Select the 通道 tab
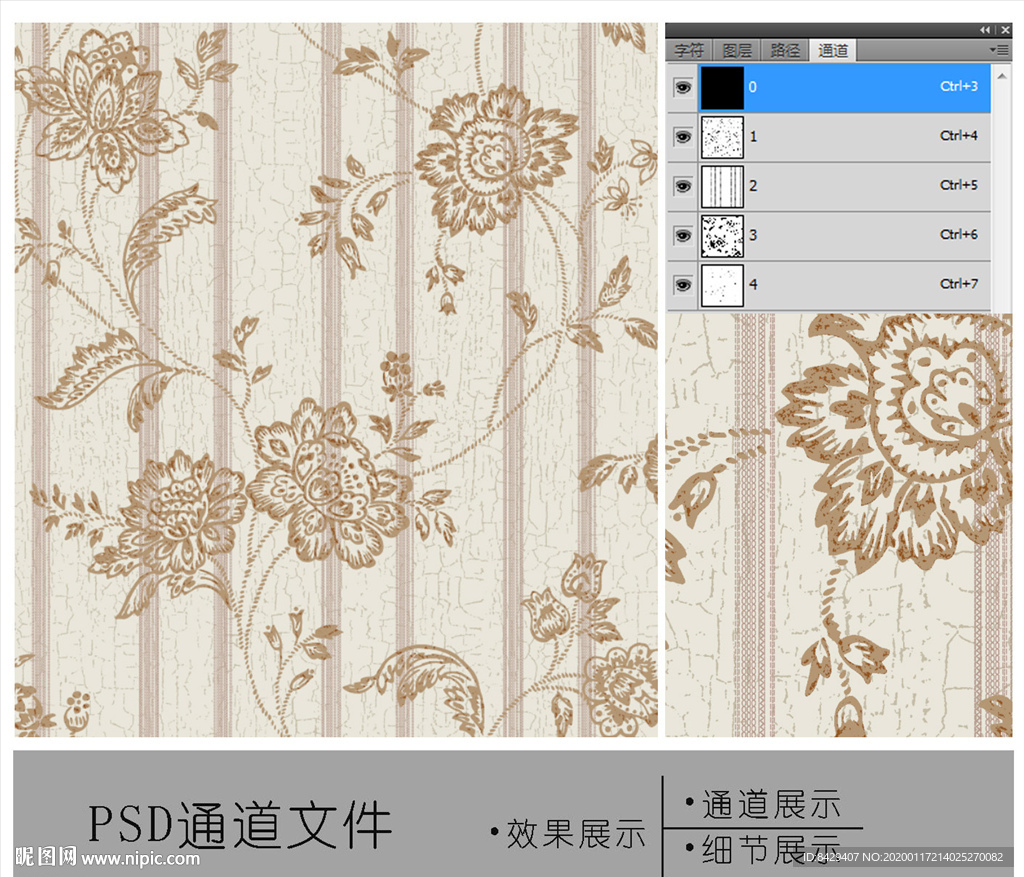The width and height of the screenshot is (1024, 877). click(x=833, y=50)
